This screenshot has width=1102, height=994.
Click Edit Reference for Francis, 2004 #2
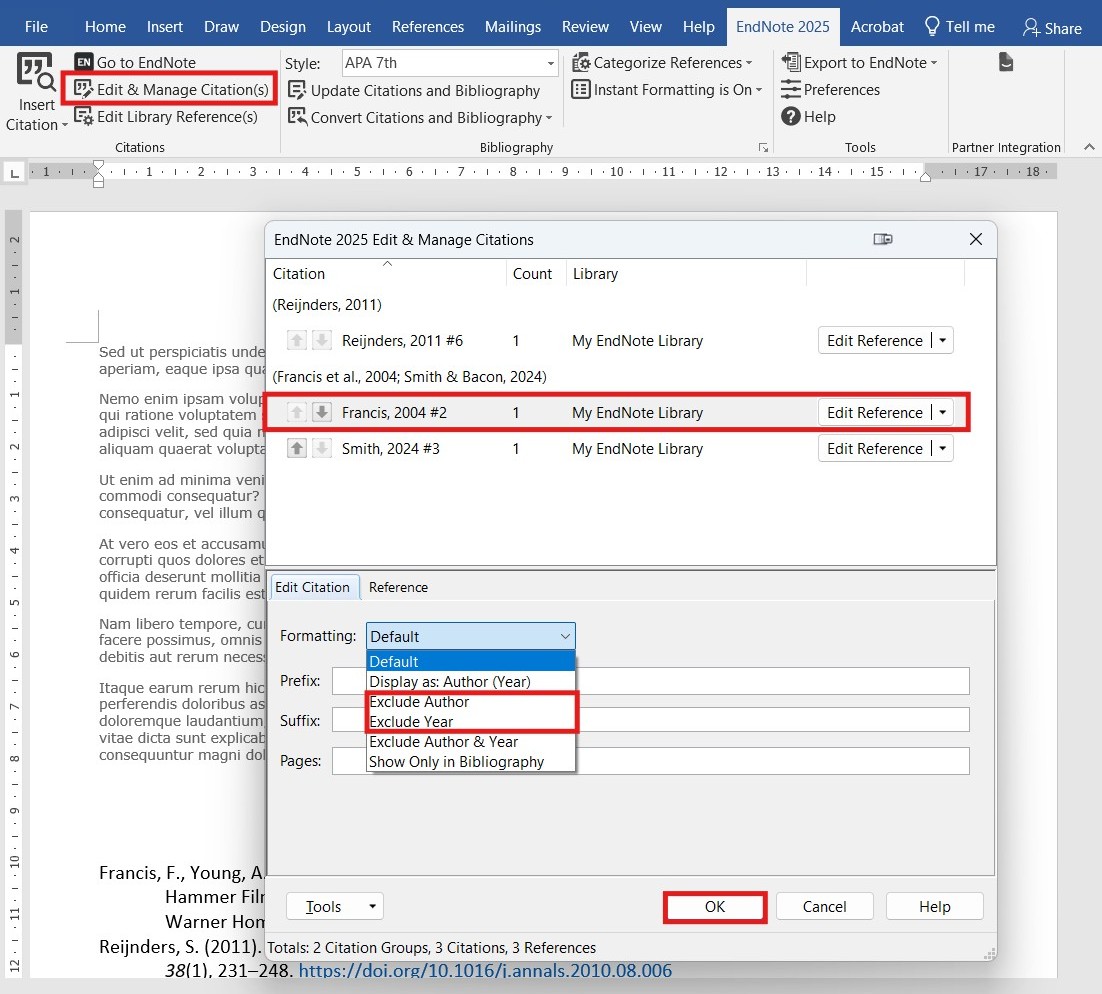(x=875, y=412)
